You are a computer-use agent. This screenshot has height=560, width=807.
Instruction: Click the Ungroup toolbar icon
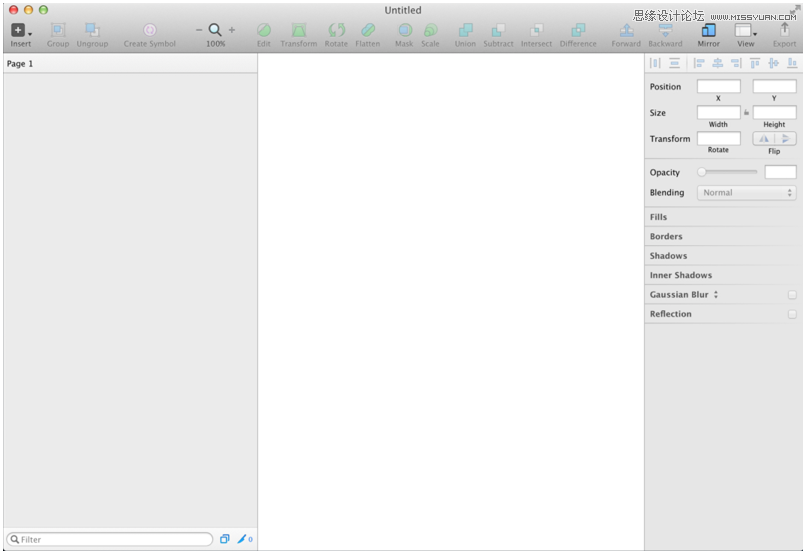(92, 30)
